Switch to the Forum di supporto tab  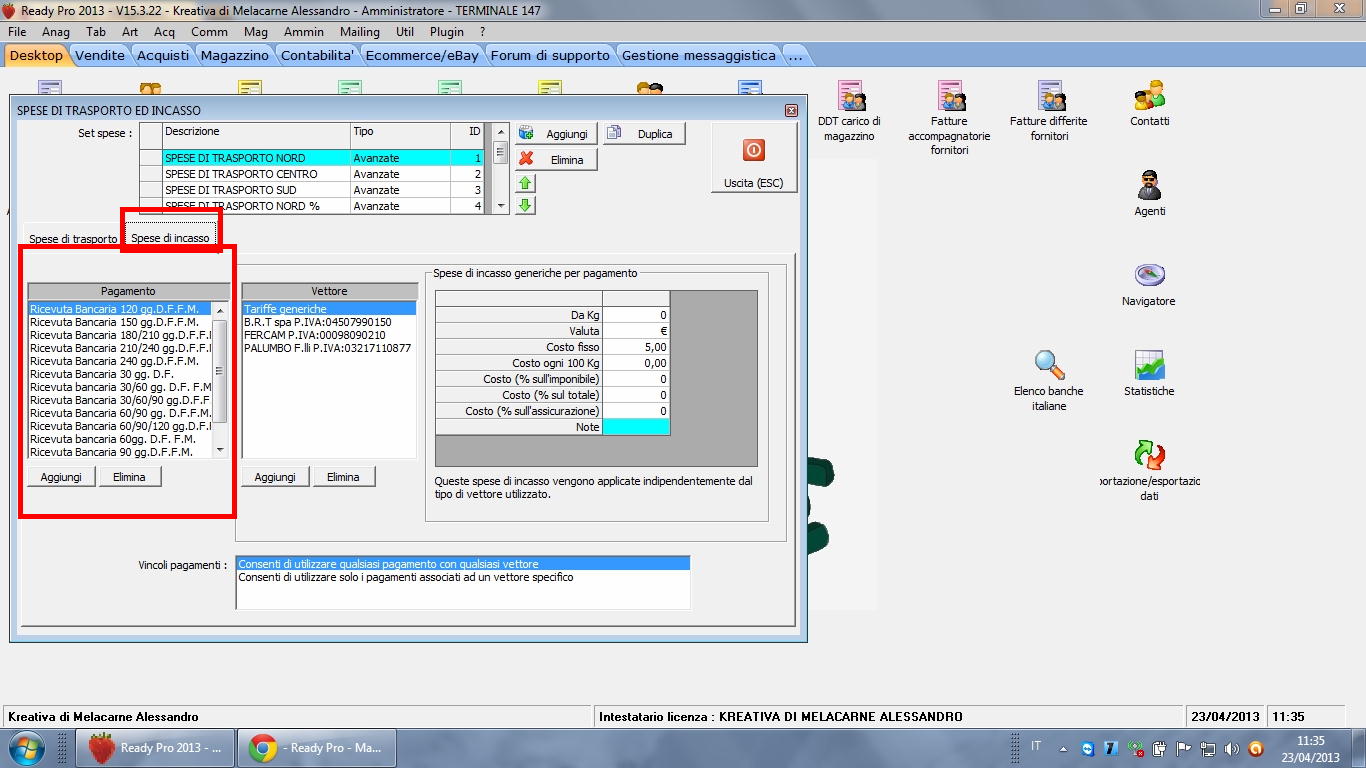550,56
